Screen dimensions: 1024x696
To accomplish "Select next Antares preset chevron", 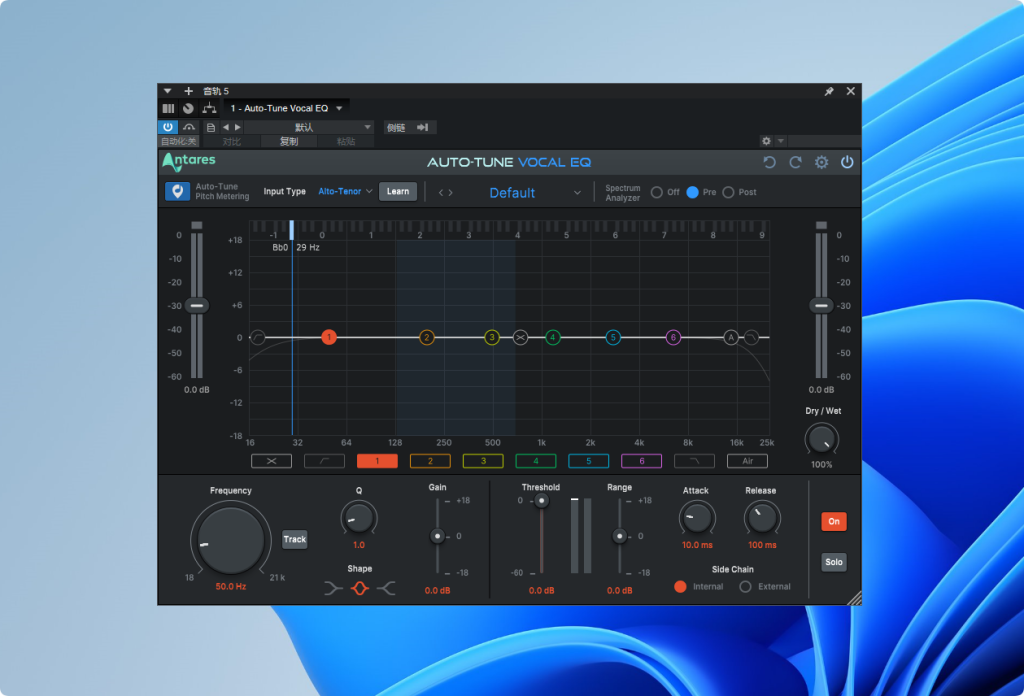I will click(x=451, y=193).
